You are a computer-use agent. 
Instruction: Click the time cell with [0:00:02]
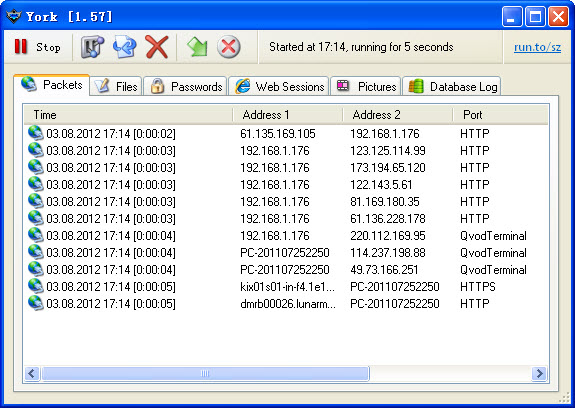click(x=111, y=134)
